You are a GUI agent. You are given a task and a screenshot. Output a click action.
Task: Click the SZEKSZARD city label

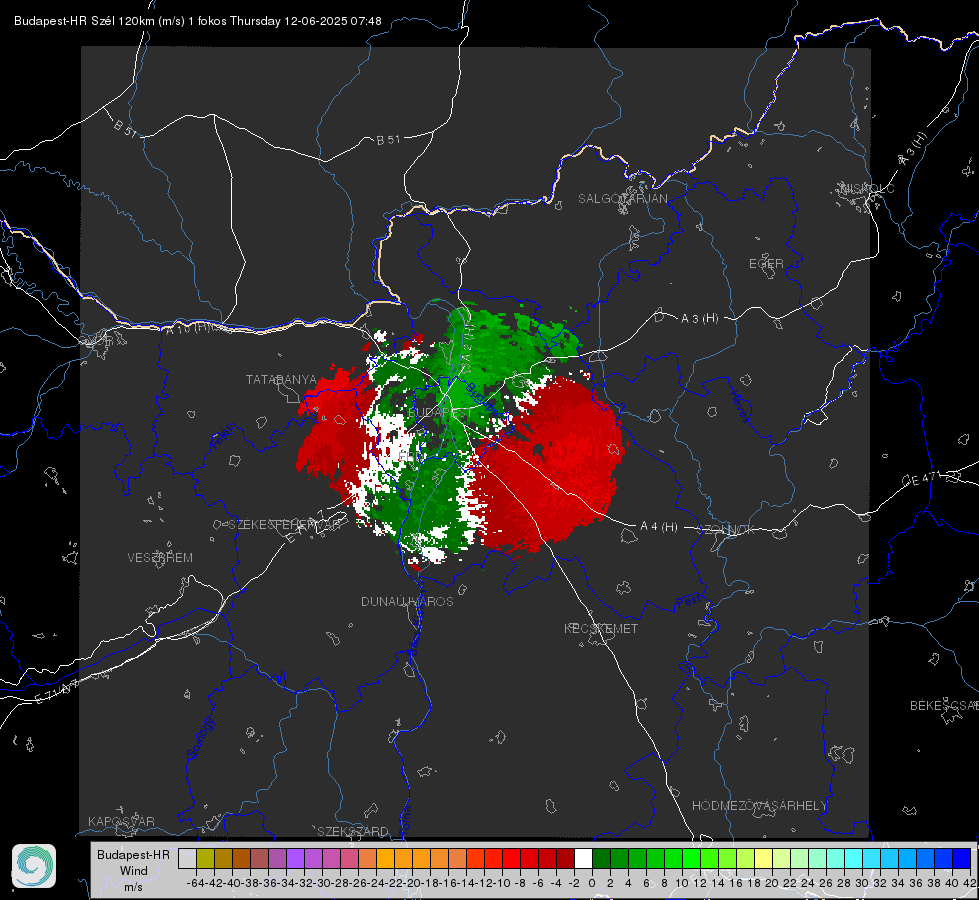(x=353, y=831)
